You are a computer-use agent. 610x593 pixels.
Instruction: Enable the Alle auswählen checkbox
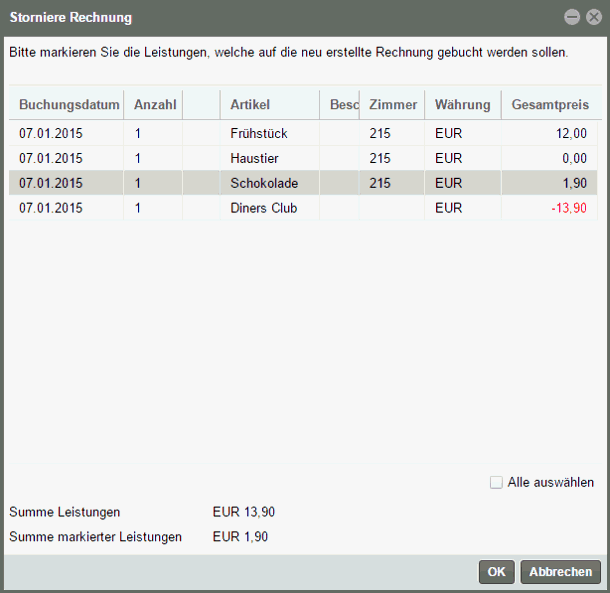pos(496,483)
